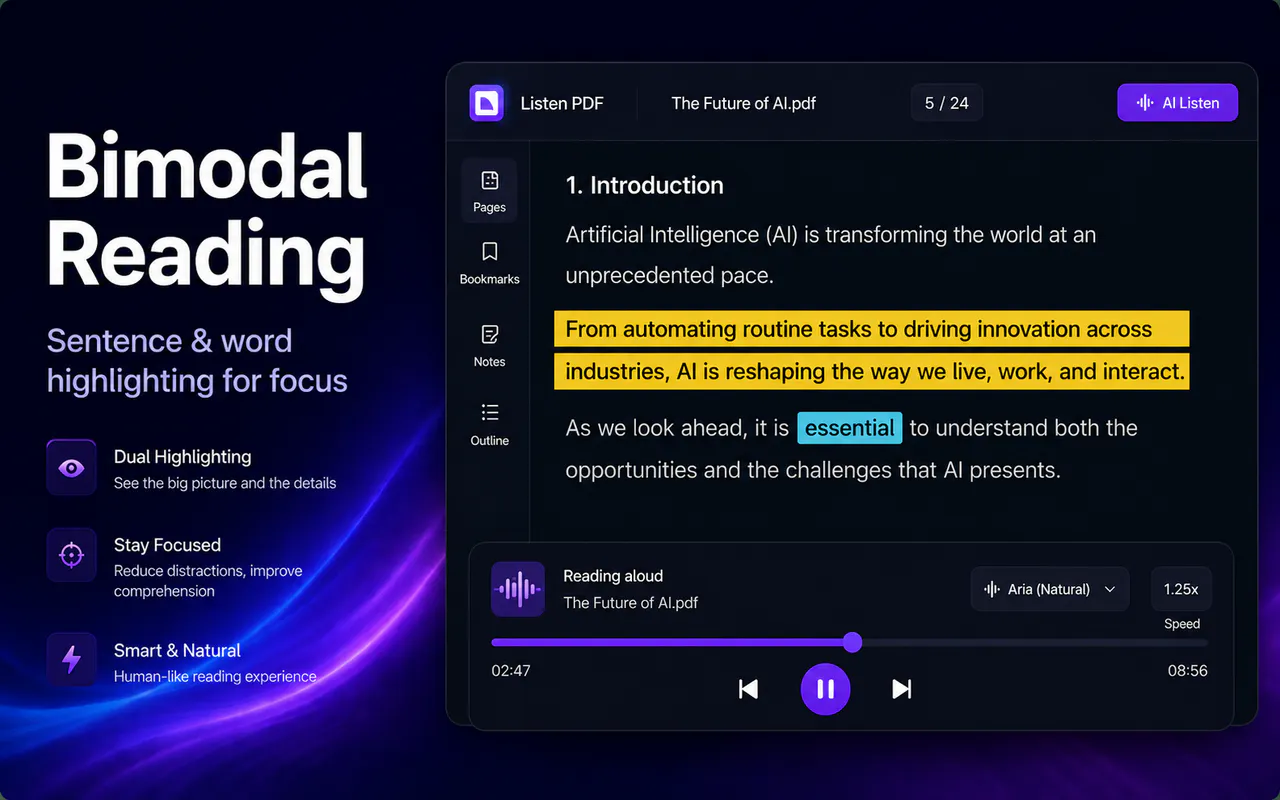Click 'Sentence & word highlighting for focus' subtitle
1280x800 pixels.
pyautogui.click(x=197, y=361)
